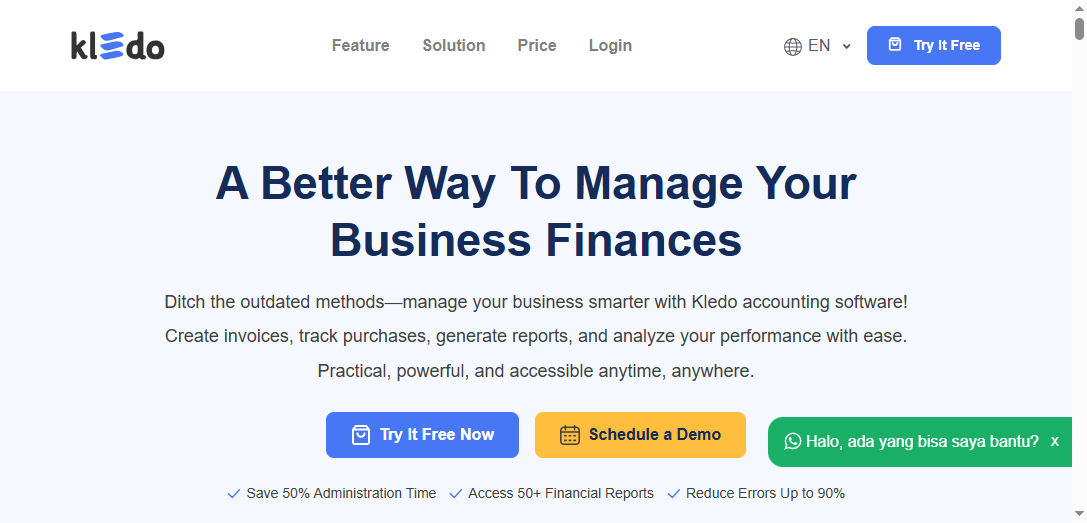Open the Solution menu
Viewport: 1087px width, 523px height.
[x=454, y=45]
